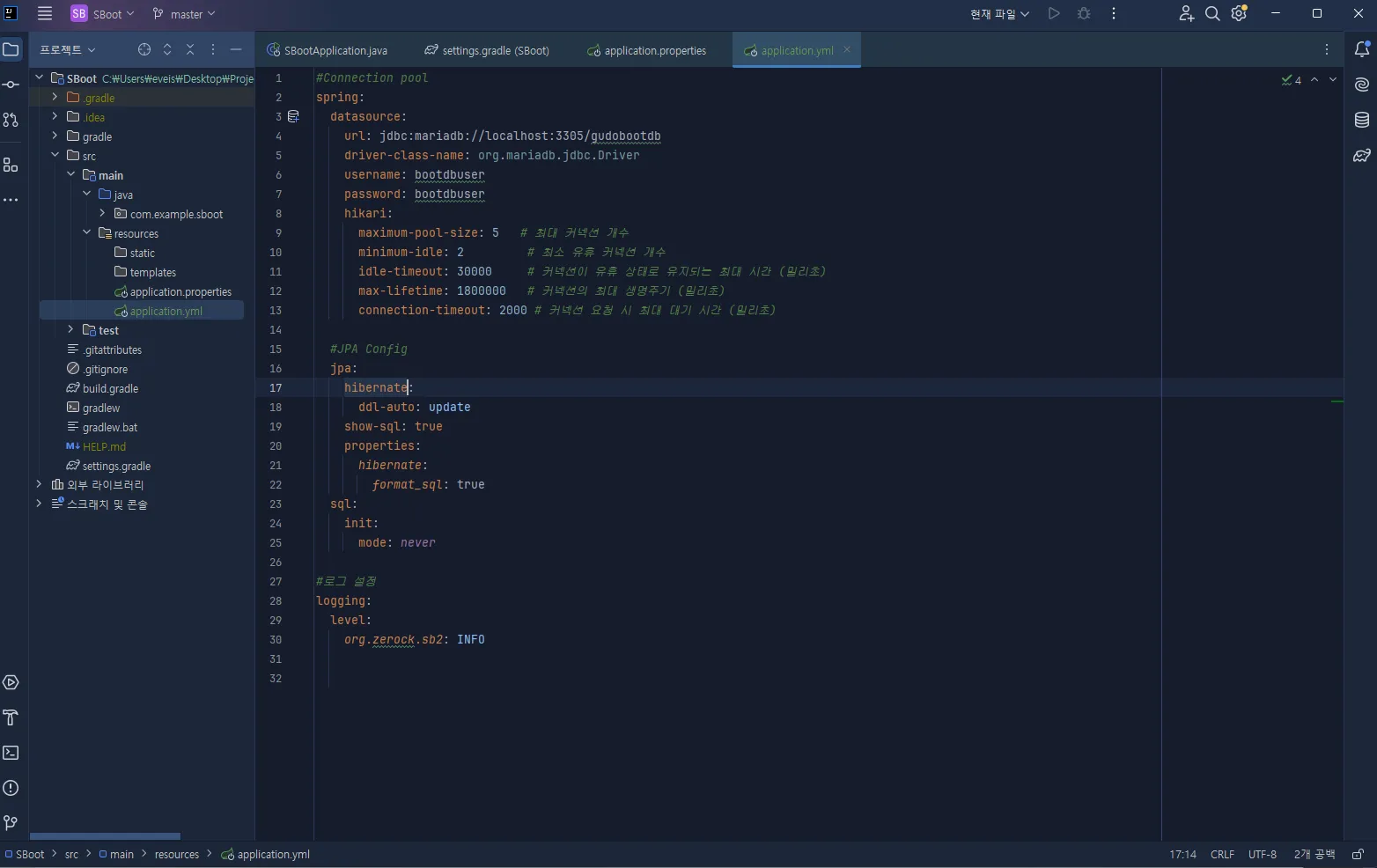Image resolution: width=1377 pixels, height=868 pixels.
Task: Open the Git tool window
Action: coord(11,823)
